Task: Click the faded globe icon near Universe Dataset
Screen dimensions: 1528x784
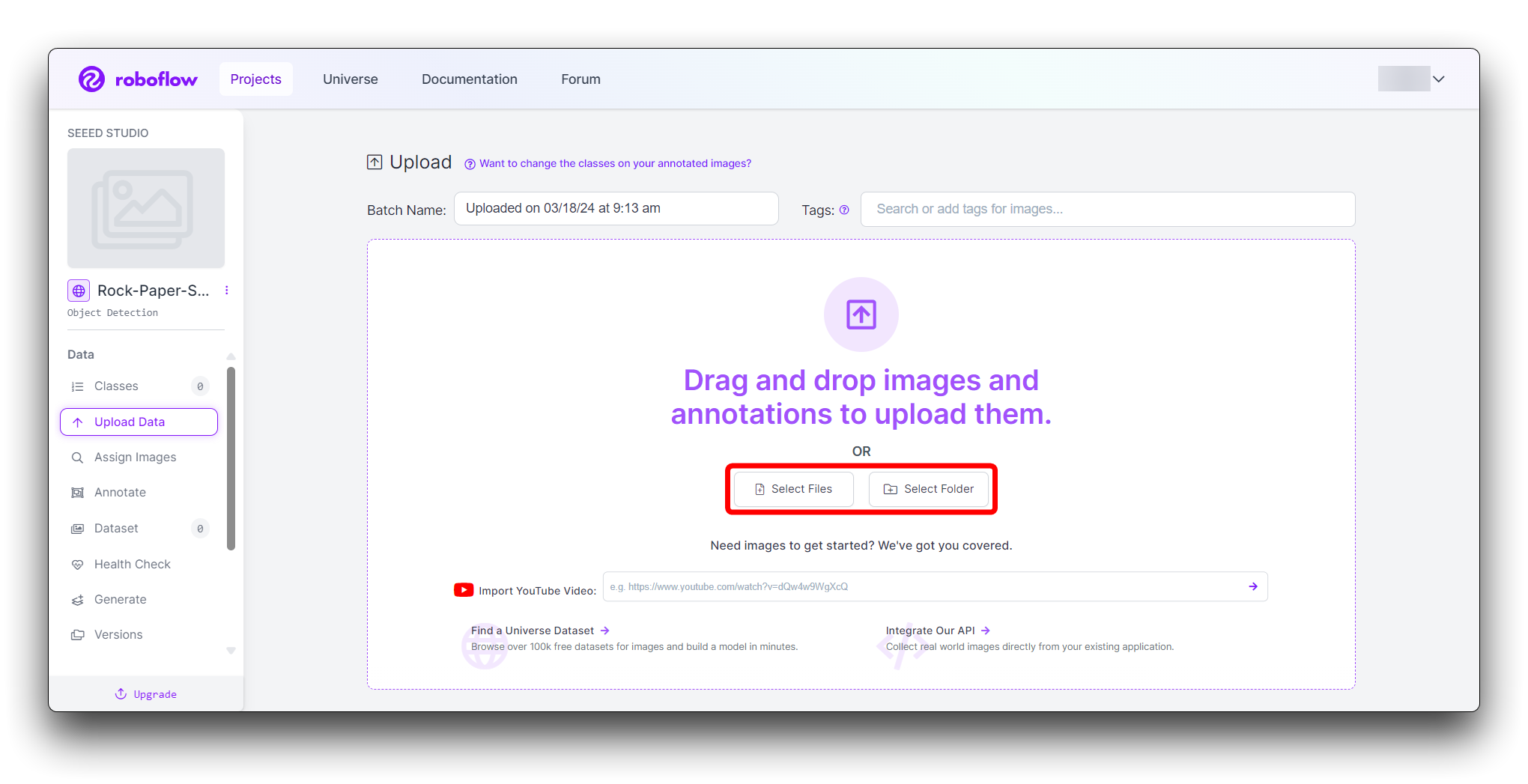Action: coord(484,646)
